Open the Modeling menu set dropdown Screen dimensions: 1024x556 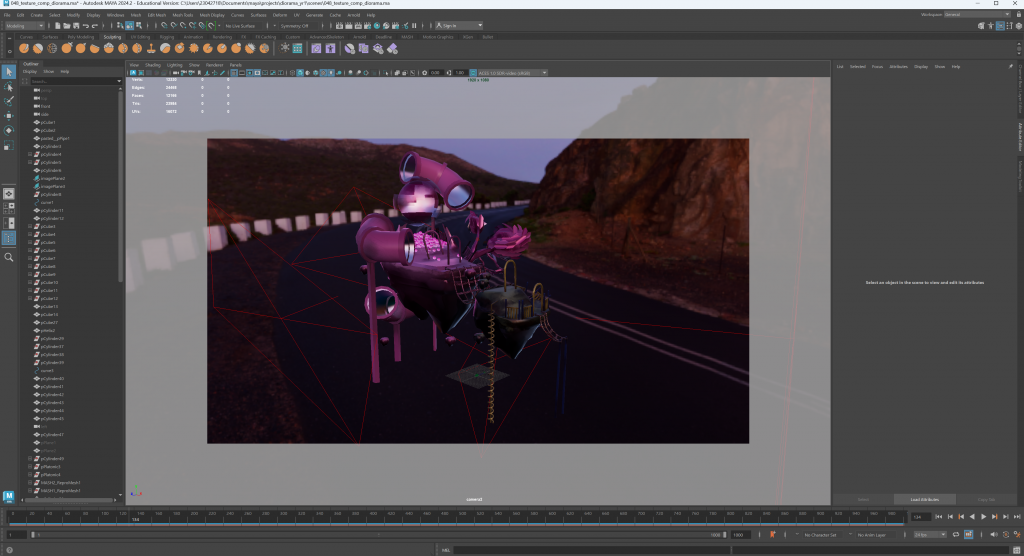pos(24,25)
